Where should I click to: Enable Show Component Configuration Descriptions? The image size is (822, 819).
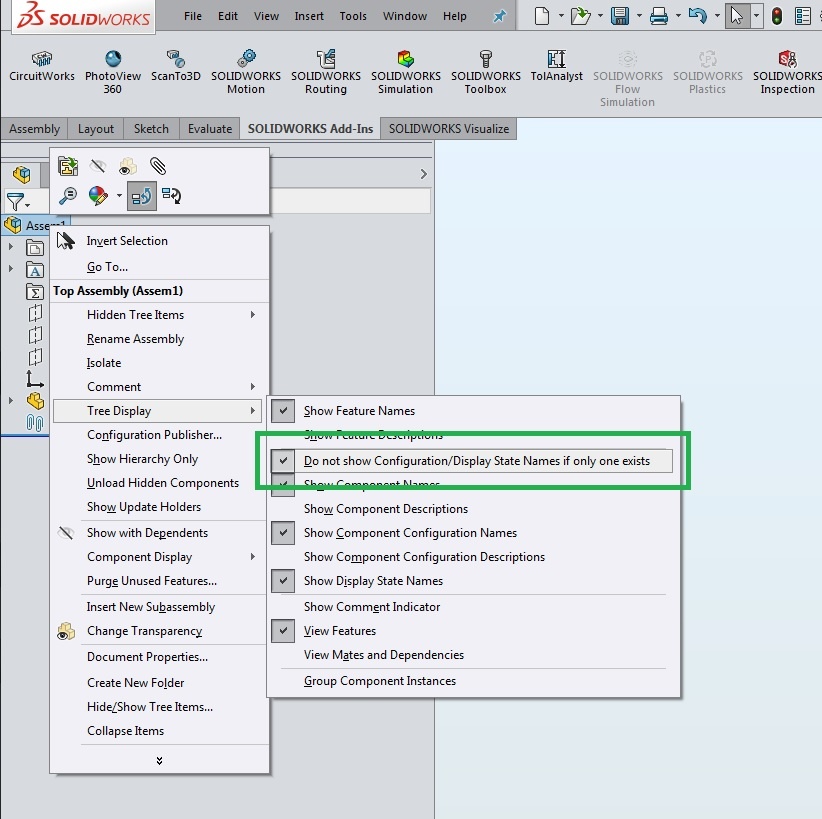tap(424, 557)
